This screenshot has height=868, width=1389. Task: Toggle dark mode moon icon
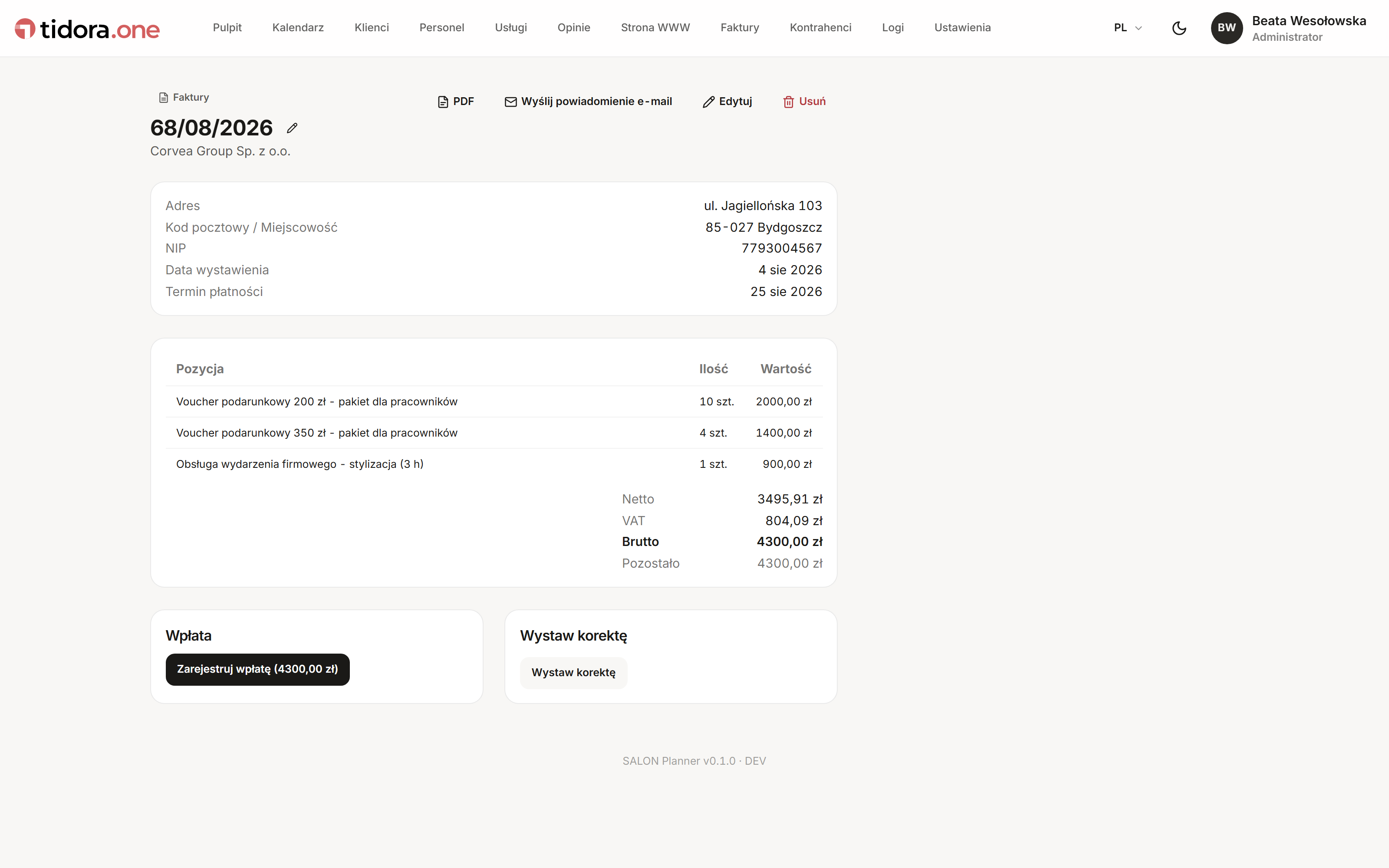(x=1179, y=28)
